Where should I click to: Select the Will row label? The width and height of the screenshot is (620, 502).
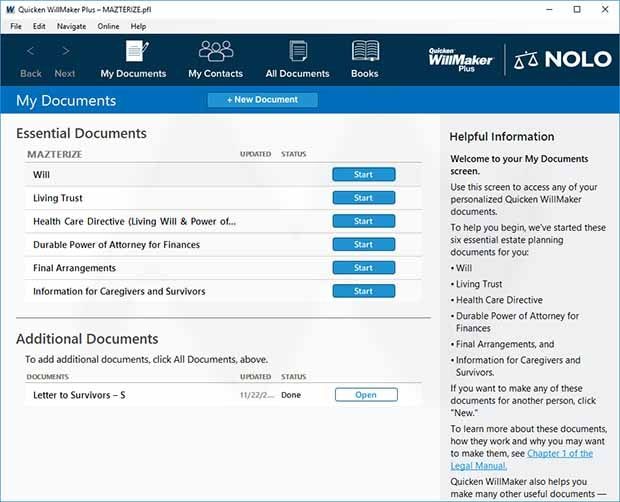point(42,174)
